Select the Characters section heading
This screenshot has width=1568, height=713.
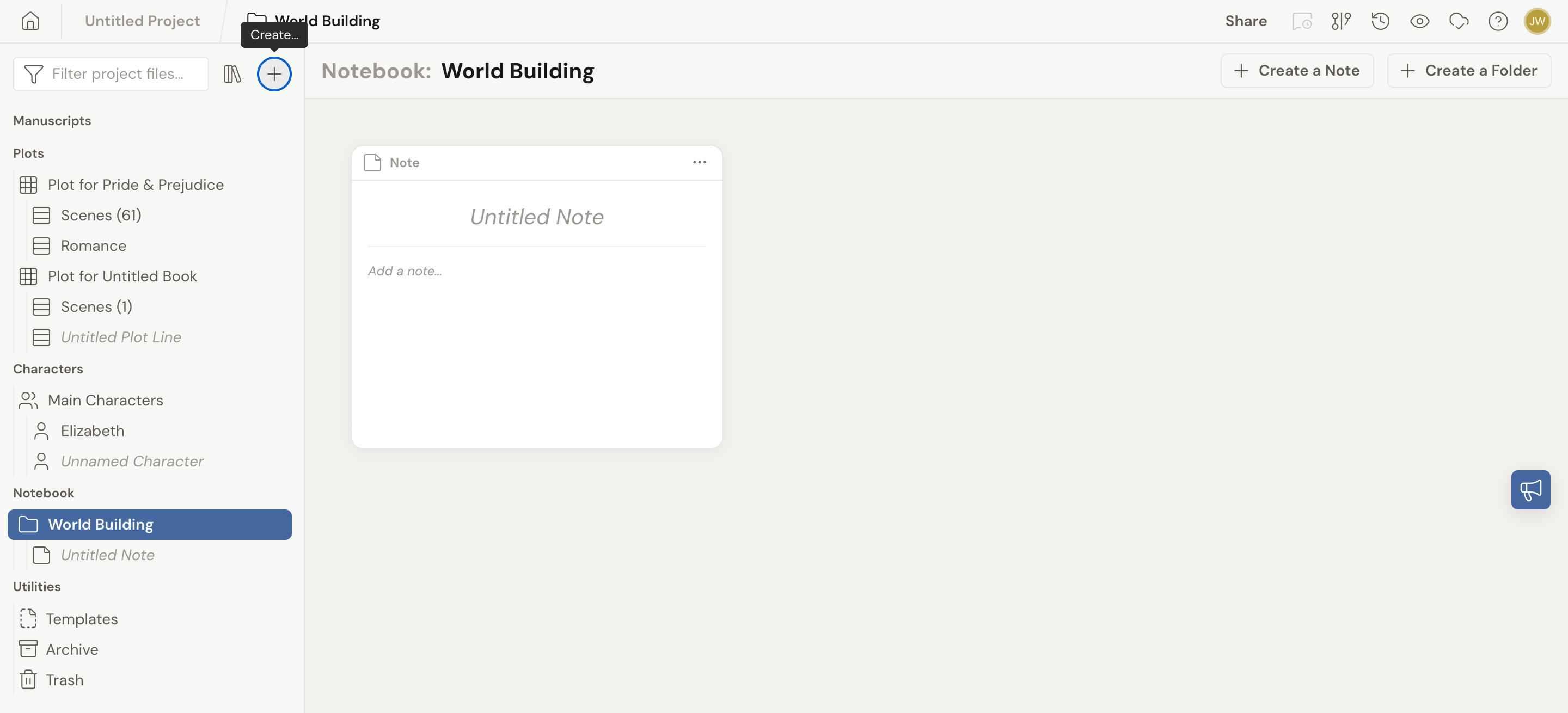[48, 368]
